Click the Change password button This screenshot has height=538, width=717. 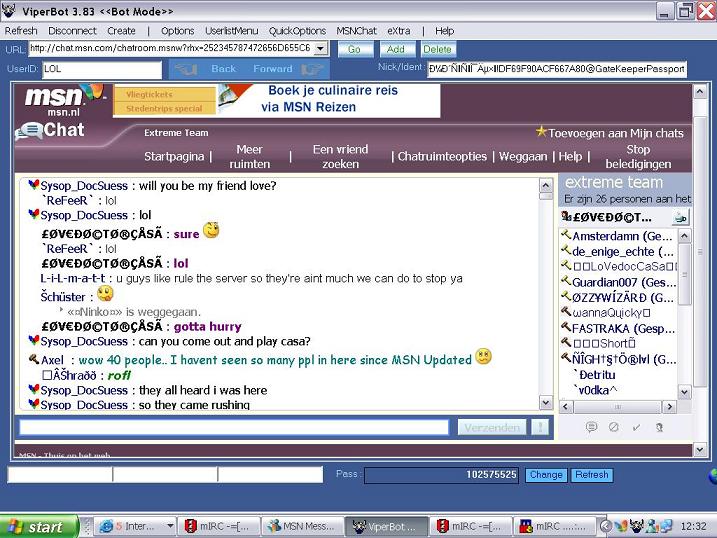coord(546,475)
